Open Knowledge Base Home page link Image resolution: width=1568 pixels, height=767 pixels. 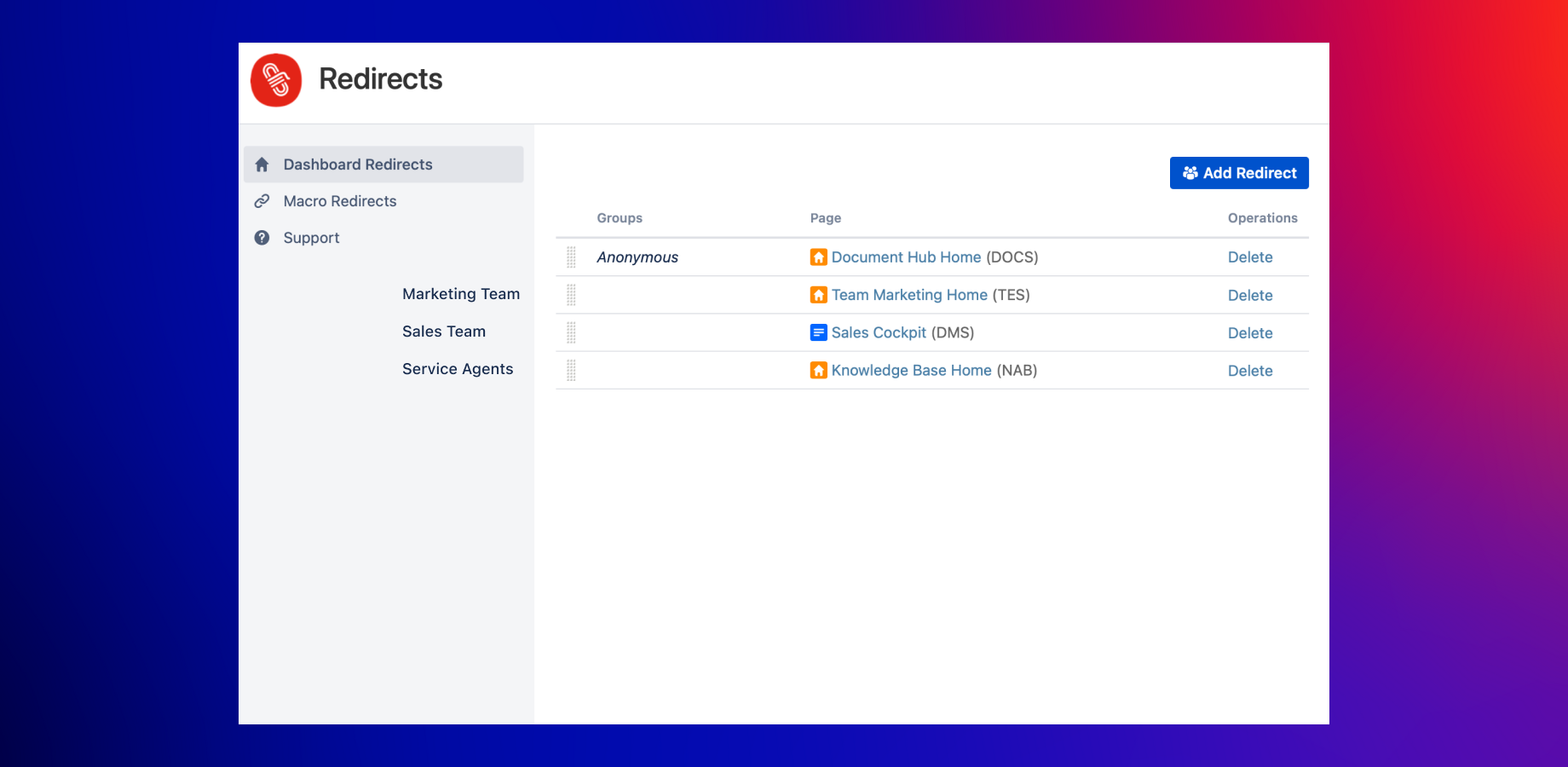coord(911,370)
